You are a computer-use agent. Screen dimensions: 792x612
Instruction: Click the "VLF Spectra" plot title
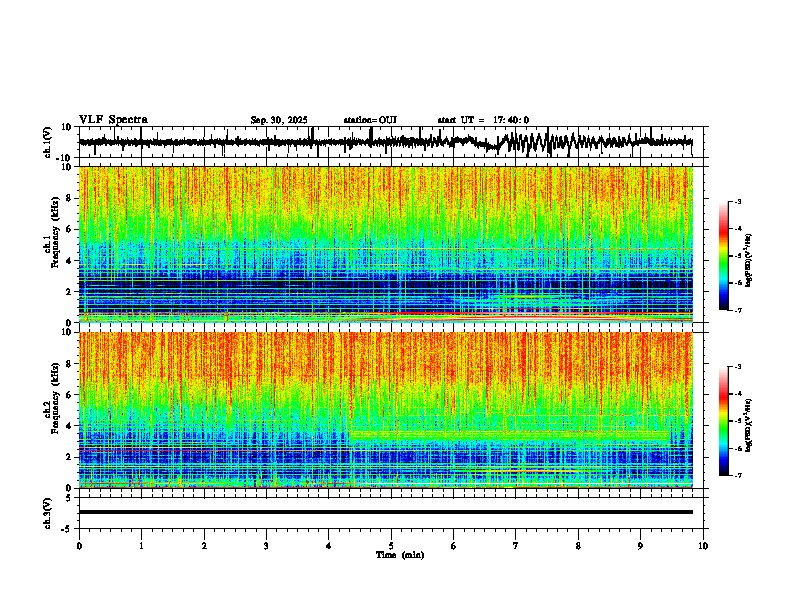click(x=113, y=120)
